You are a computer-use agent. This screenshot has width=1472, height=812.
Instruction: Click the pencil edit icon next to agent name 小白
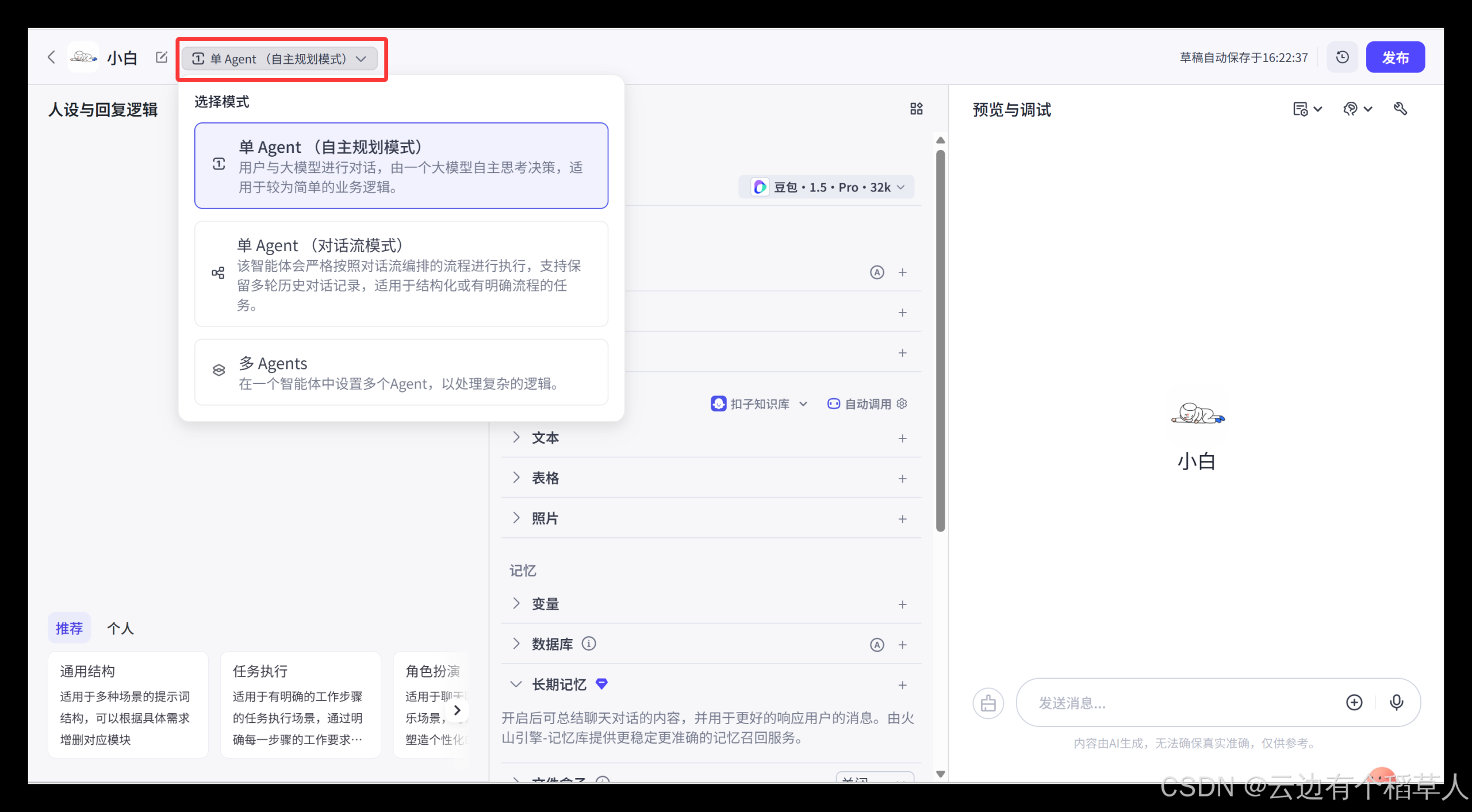[x=162, y=57]
